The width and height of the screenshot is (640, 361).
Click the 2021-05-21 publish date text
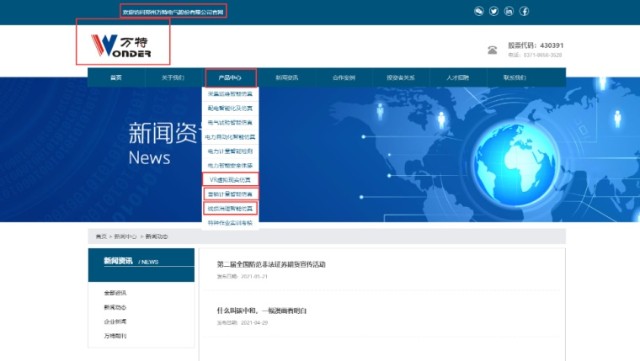point(242,276)
